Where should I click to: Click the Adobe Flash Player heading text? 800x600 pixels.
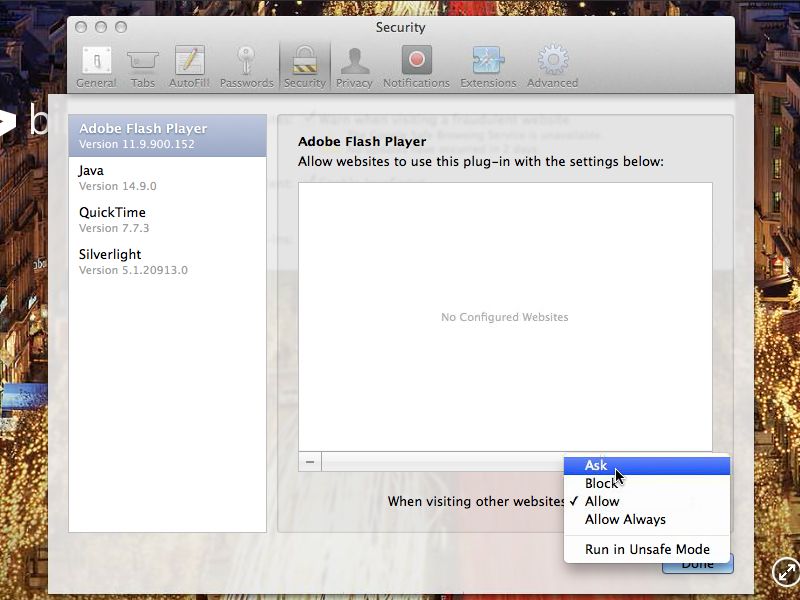(x=362, y=141)
